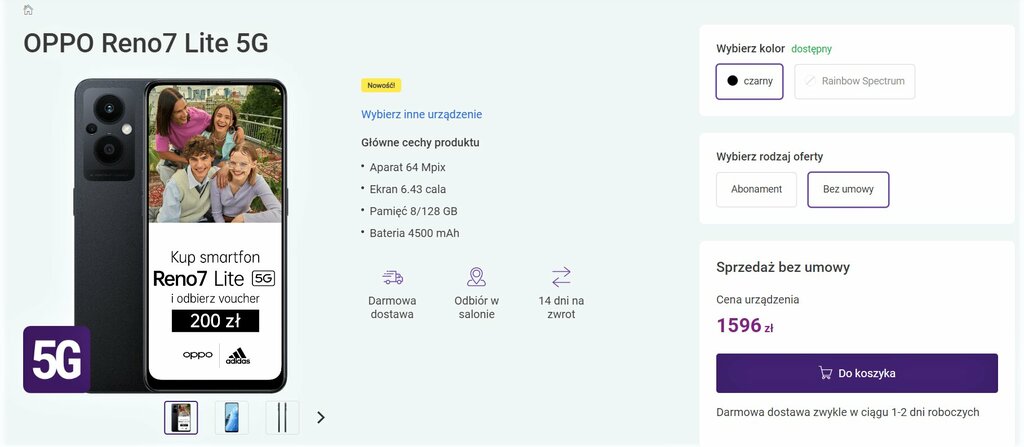1024x447 pixels.
Task: Click the adidas logo on the phone screen
Action: pyautogui.click(x=238, y=356)
